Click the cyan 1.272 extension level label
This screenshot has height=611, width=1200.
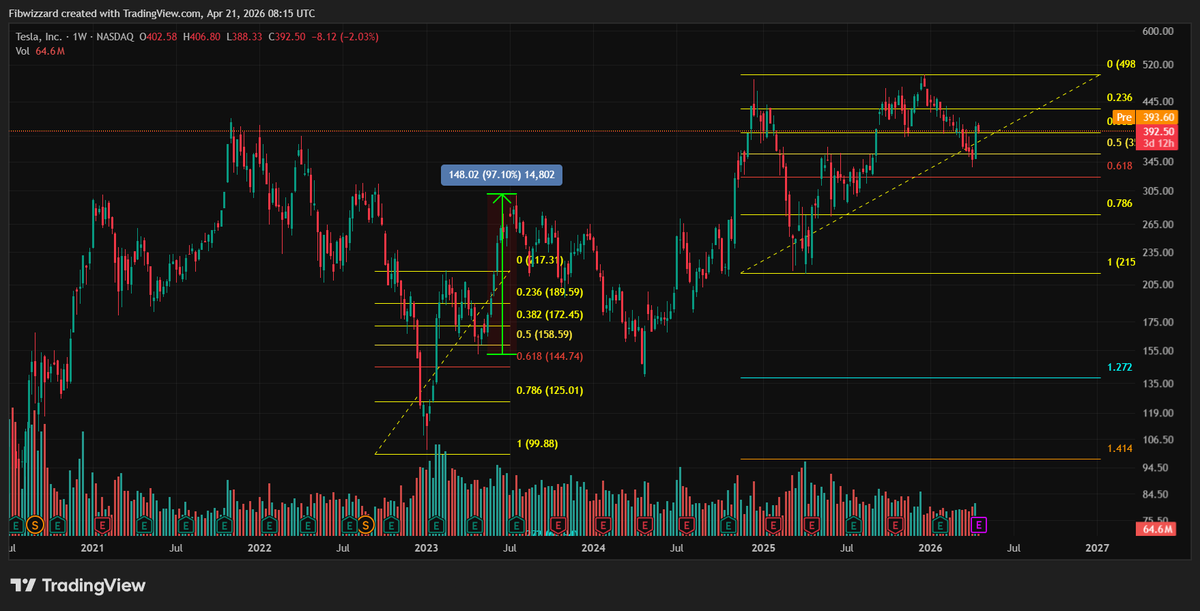[x=1119, y=368]
